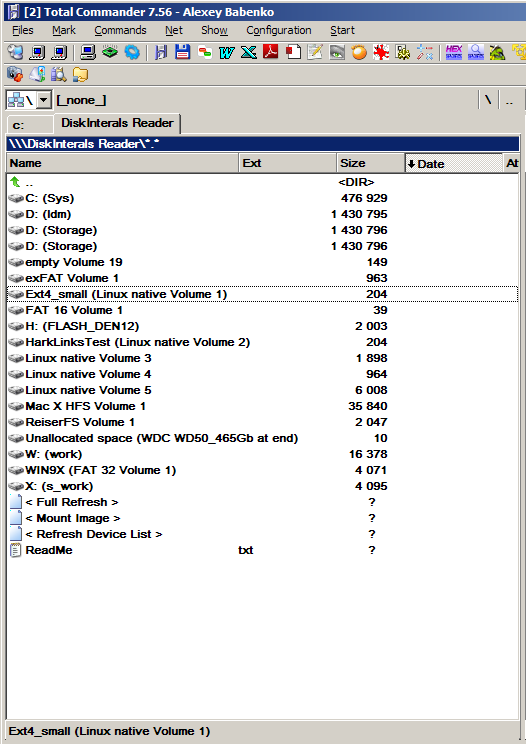This screenshot has width=526, height=744.
Task: Click the HEX editor toolbar icon
Action: (453, 52)
